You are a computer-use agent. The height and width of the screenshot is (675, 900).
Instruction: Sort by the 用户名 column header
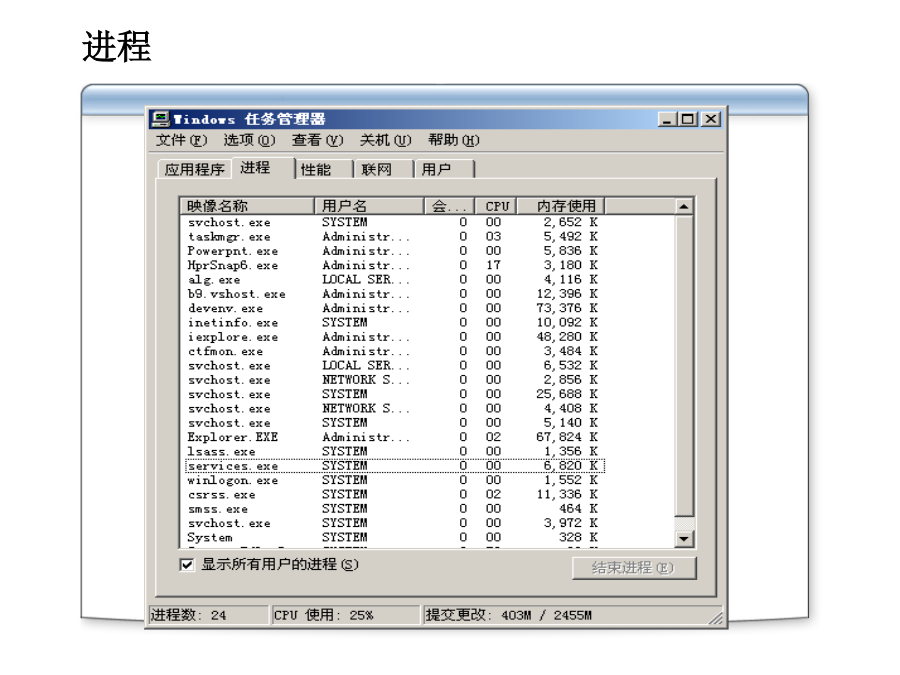click(369, 206)
